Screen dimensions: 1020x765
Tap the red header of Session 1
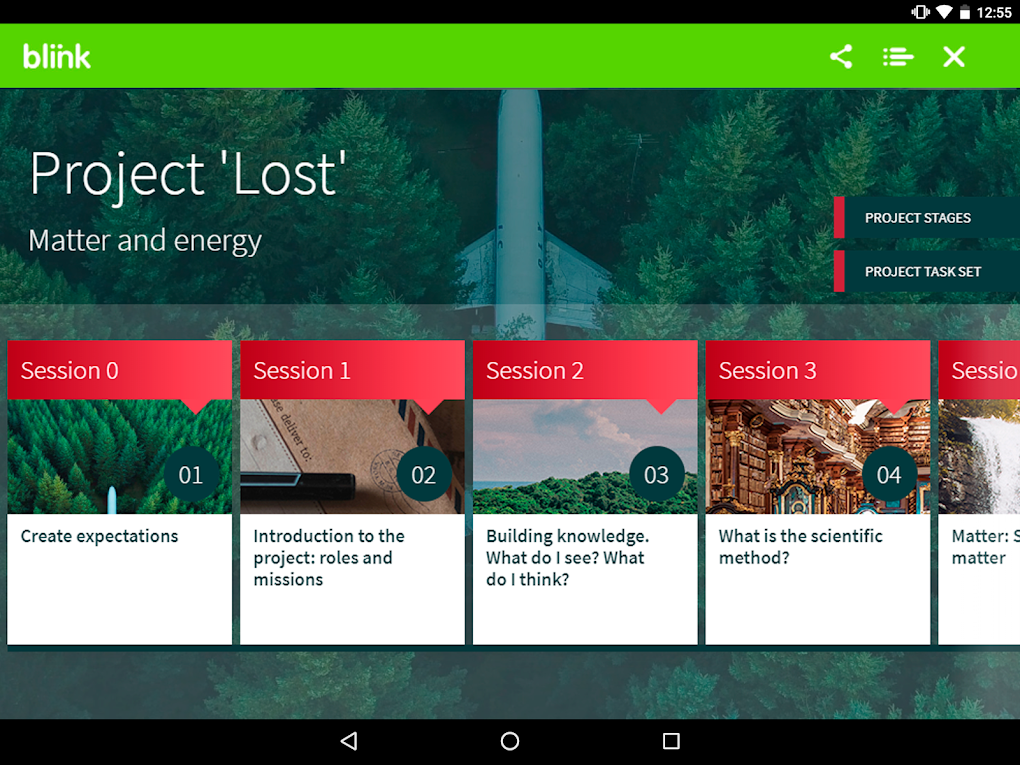point(352,370)
